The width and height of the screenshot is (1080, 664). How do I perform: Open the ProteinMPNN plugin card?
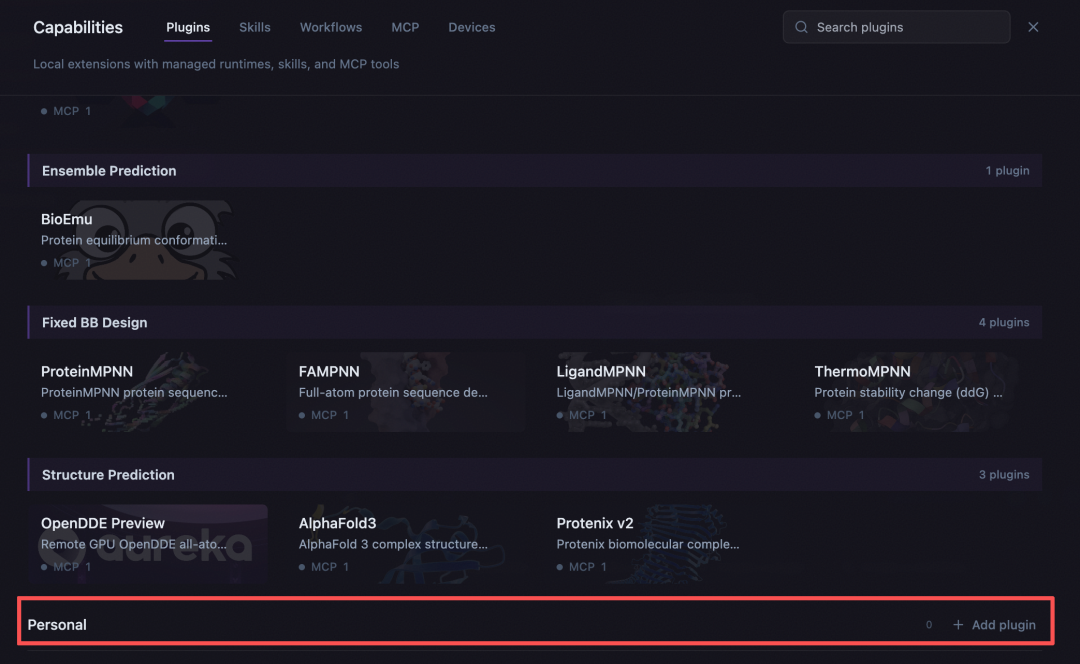click(x=147, y=392)
